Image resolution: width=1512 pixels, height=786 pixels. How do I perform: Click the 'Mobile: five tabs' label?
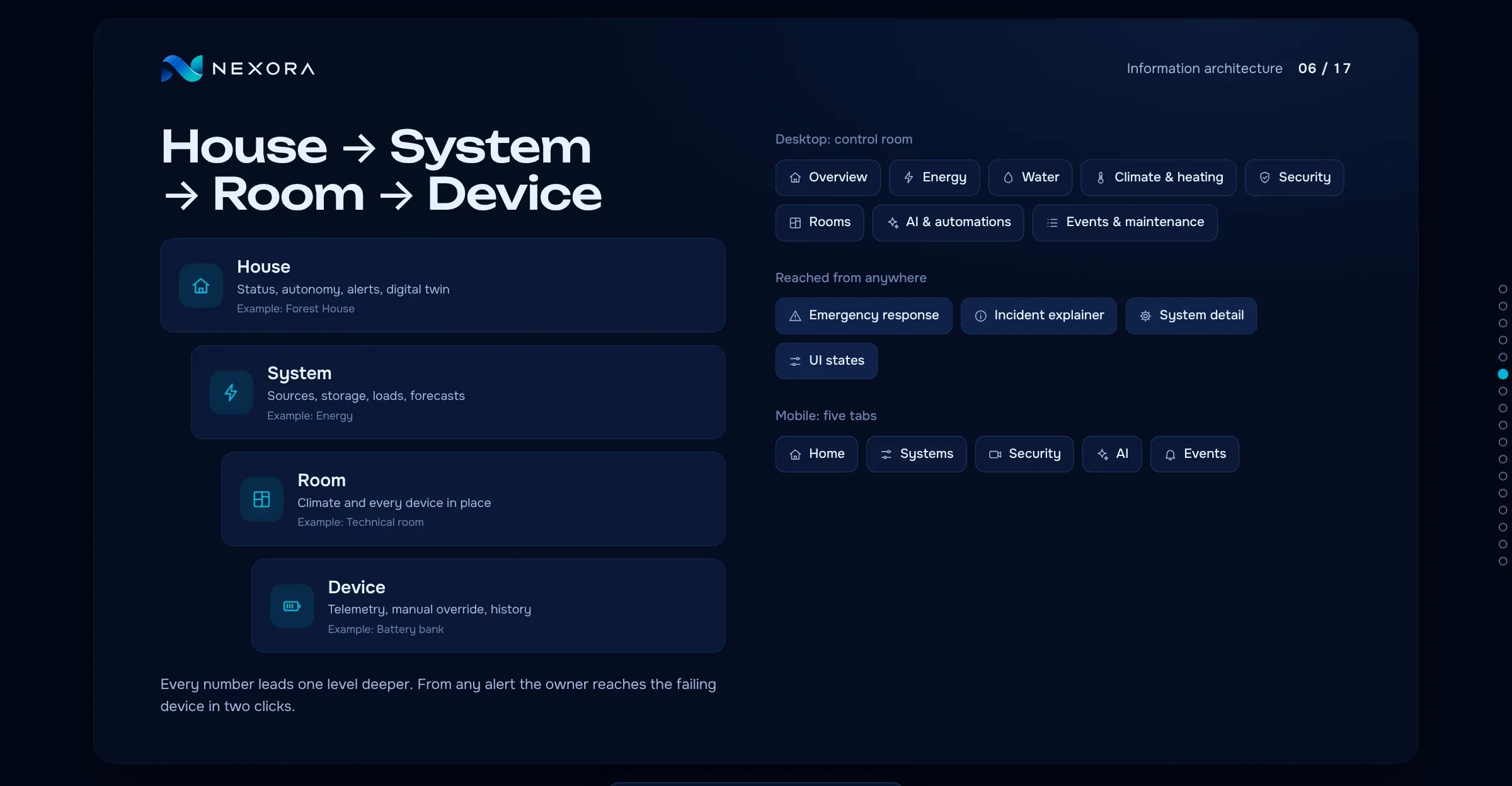(x=826, y=416)
